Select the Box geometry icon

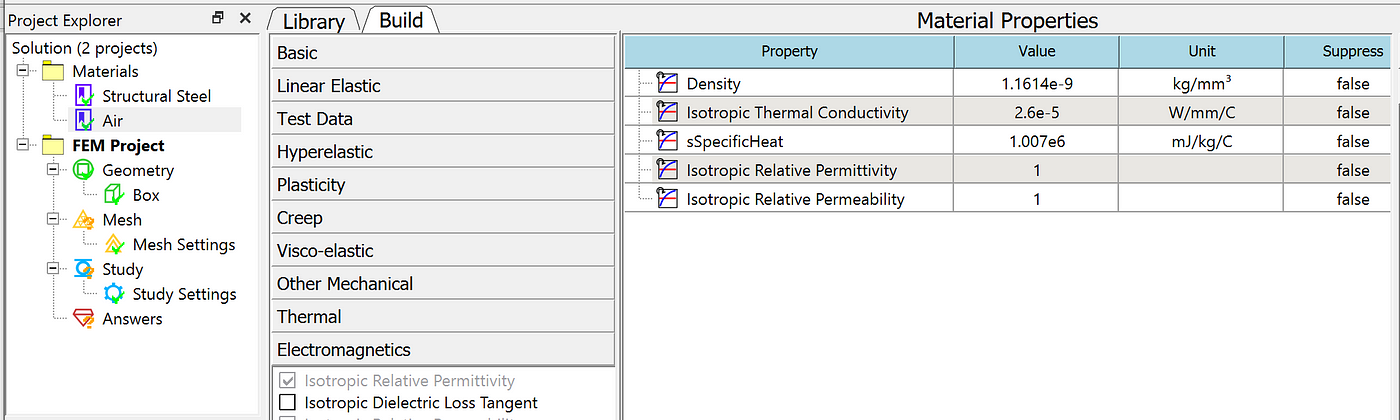114,195
